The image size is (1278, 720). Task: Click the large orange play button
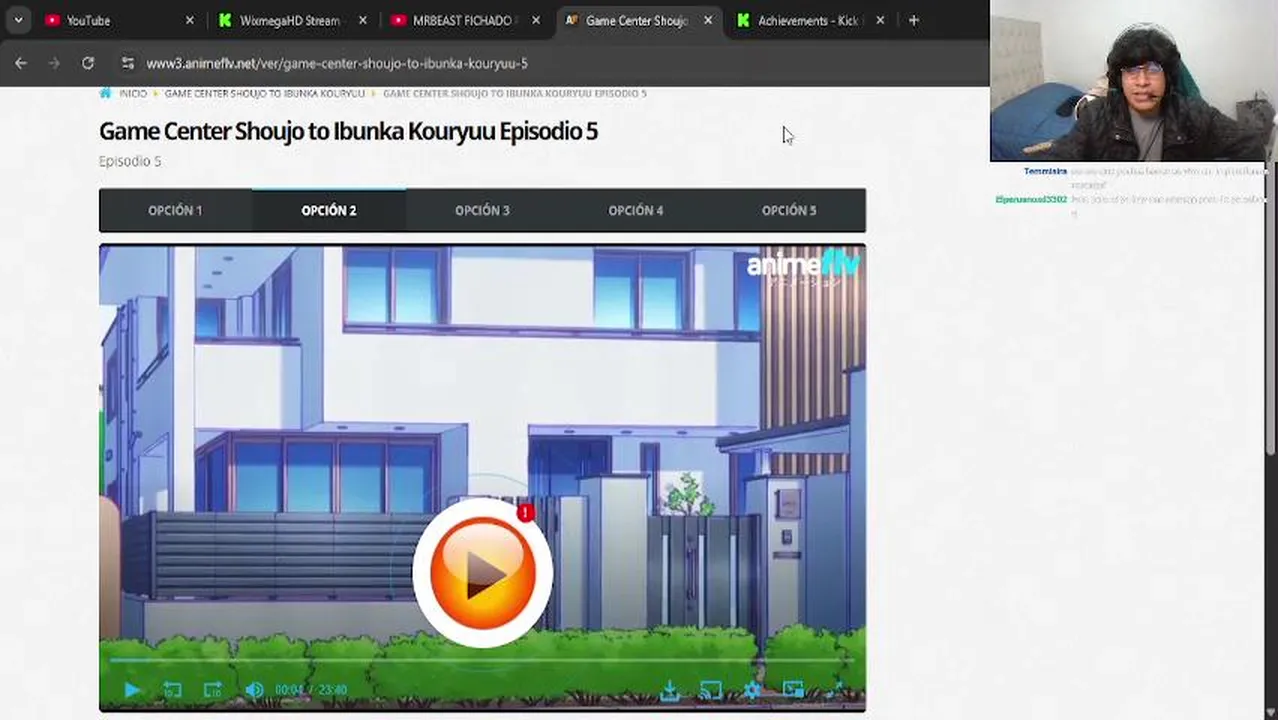[482, 573]
